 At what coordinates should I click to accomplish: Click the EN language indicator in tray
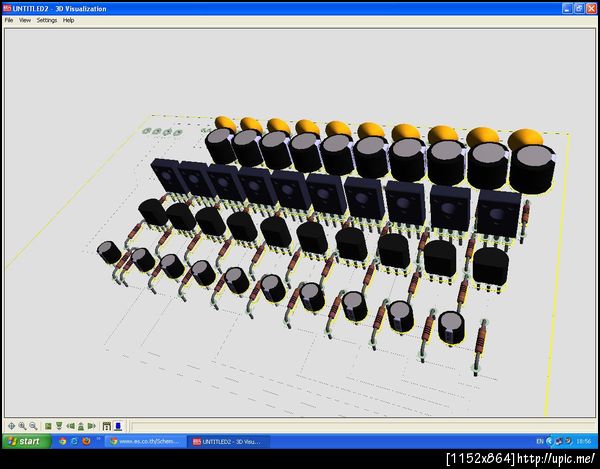tap(540, 441)
